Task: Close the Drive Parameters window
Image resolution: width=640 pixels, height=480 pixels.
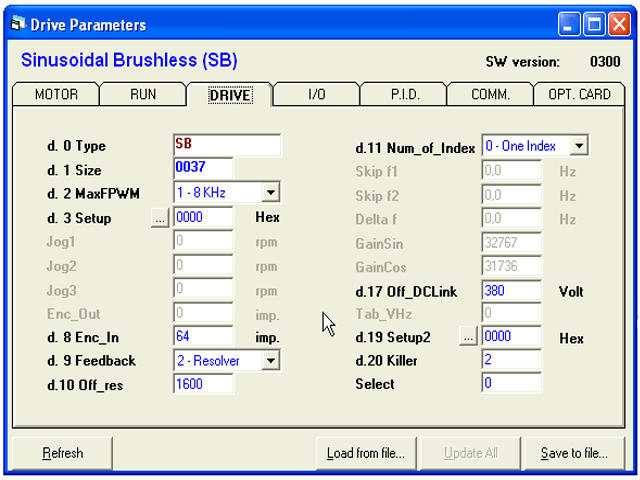Action: (620, 24)
